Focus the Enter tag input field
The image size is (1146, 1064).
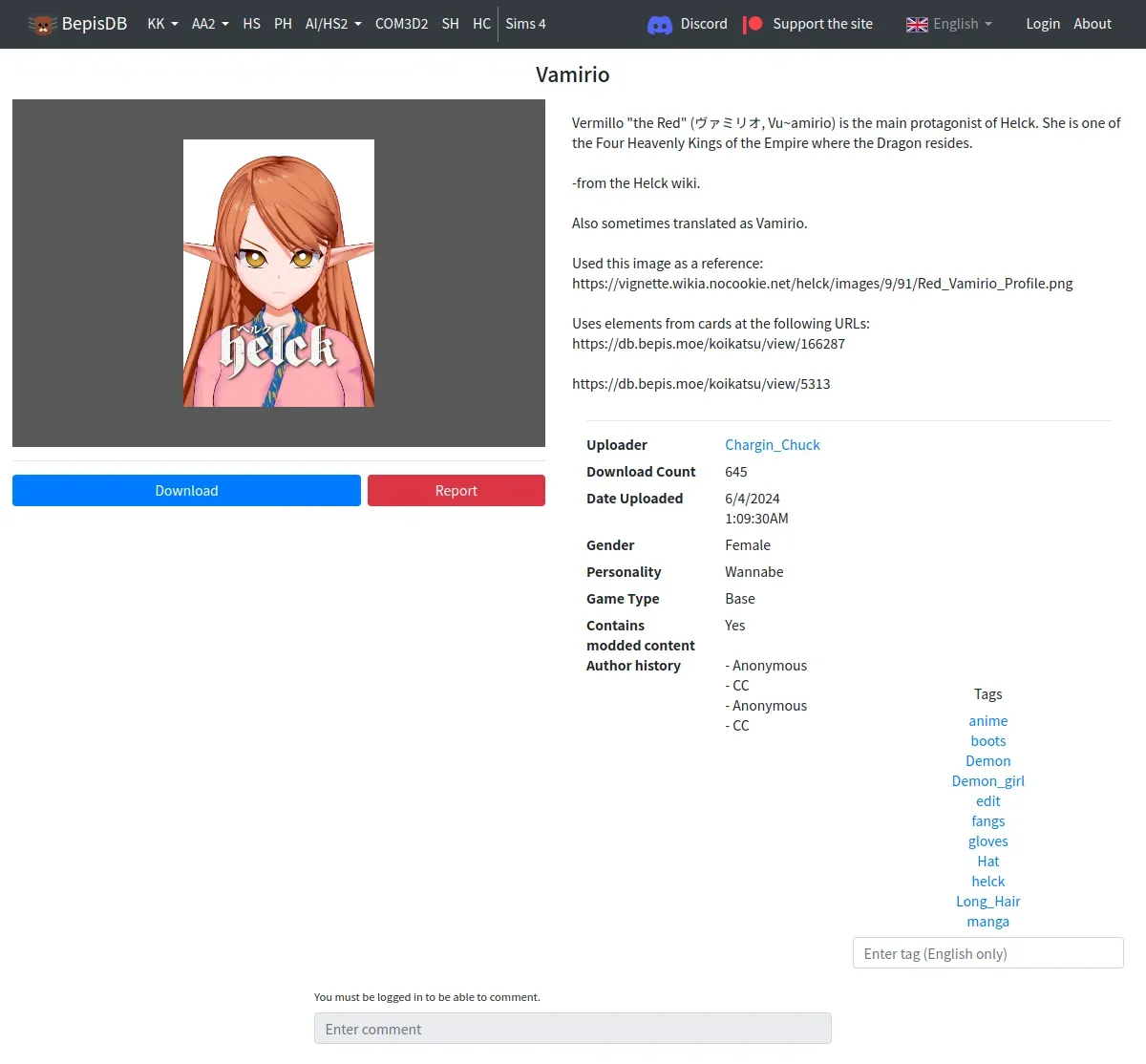[988, 953]
